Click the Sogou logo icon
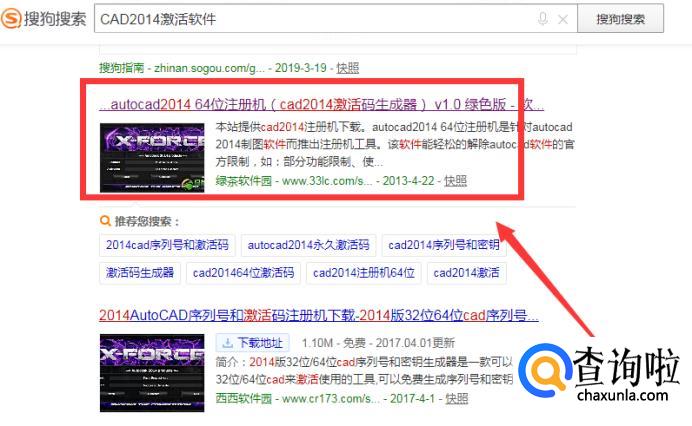This screenshot has height=426, width=692. pos(11,19)
